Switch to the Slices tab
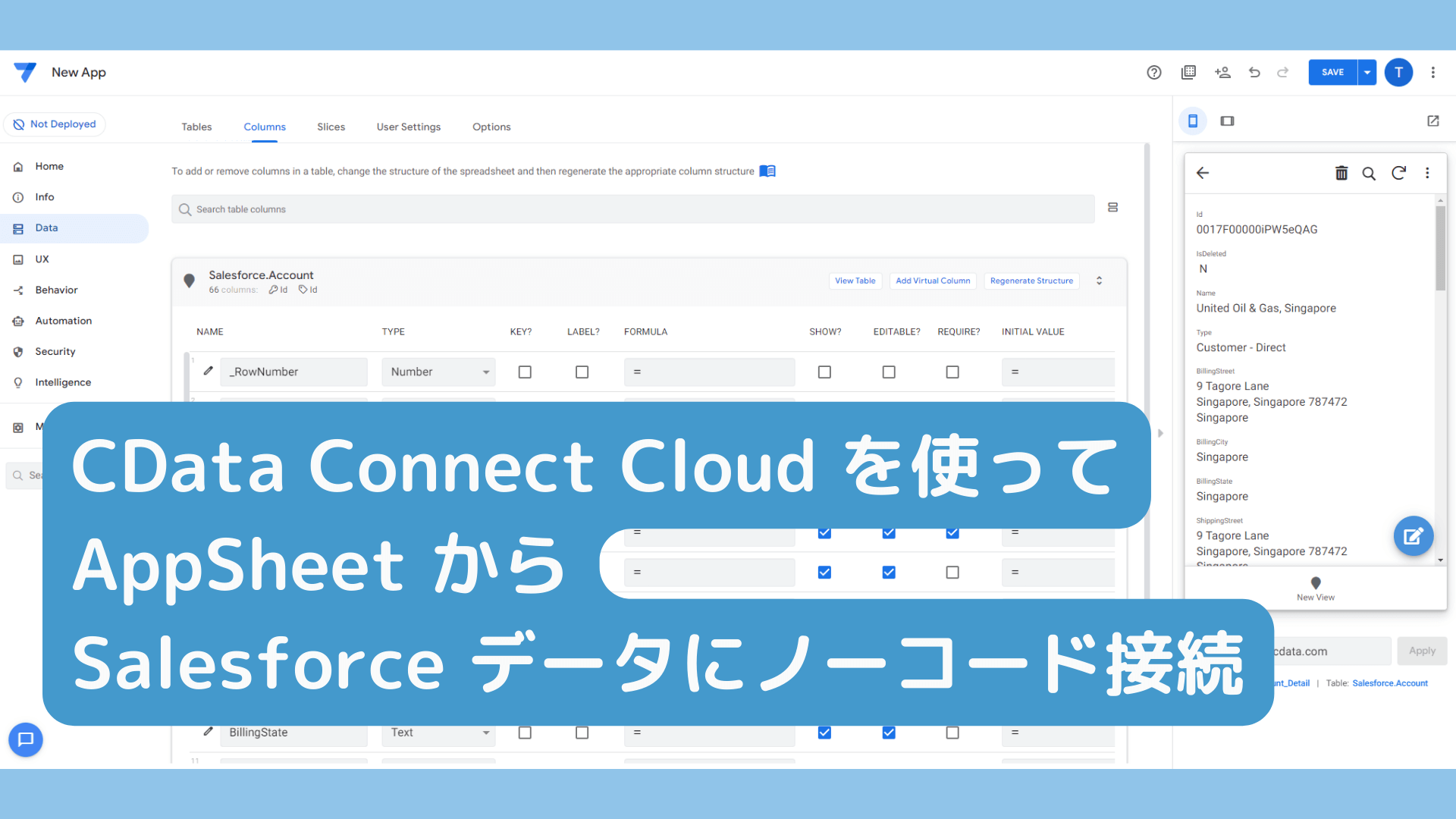The height and width of the screenshot is (819, 1456). click(x=331, y=127)
